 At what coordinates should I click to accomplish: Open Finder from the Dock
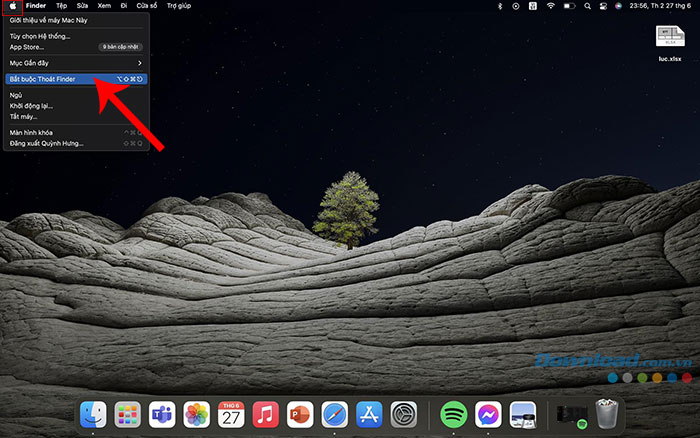[x=93, y=412]
